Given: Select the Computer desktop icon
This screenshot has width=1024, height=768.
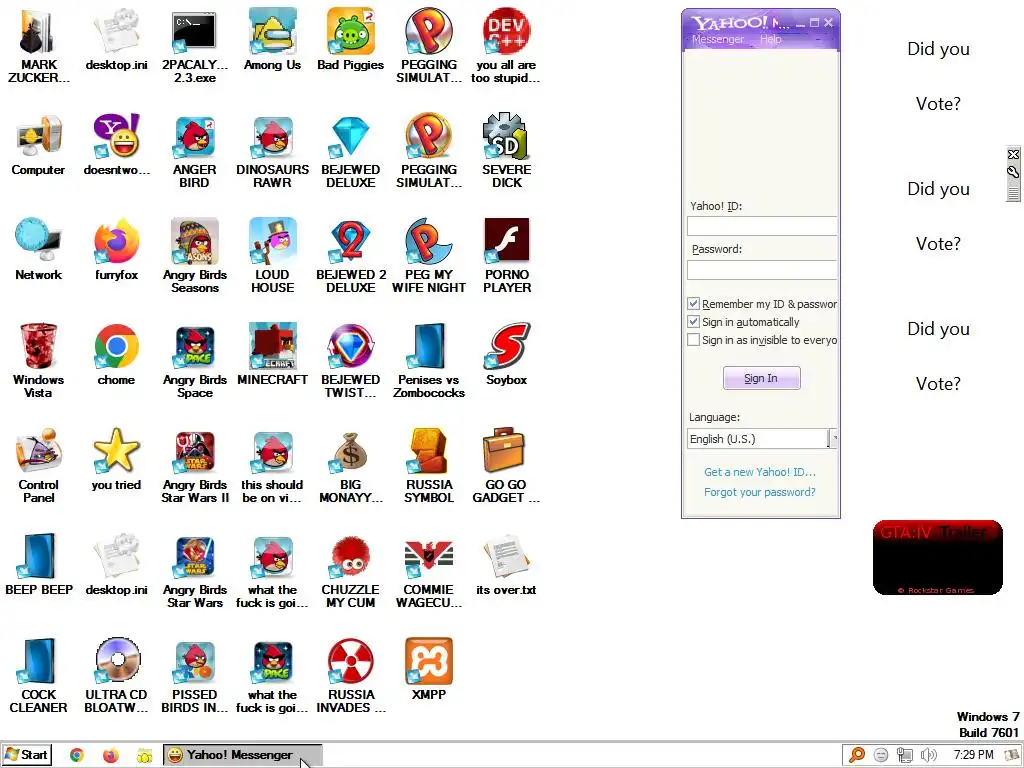Looking at the screenshot, I should (x=39, y=144).
